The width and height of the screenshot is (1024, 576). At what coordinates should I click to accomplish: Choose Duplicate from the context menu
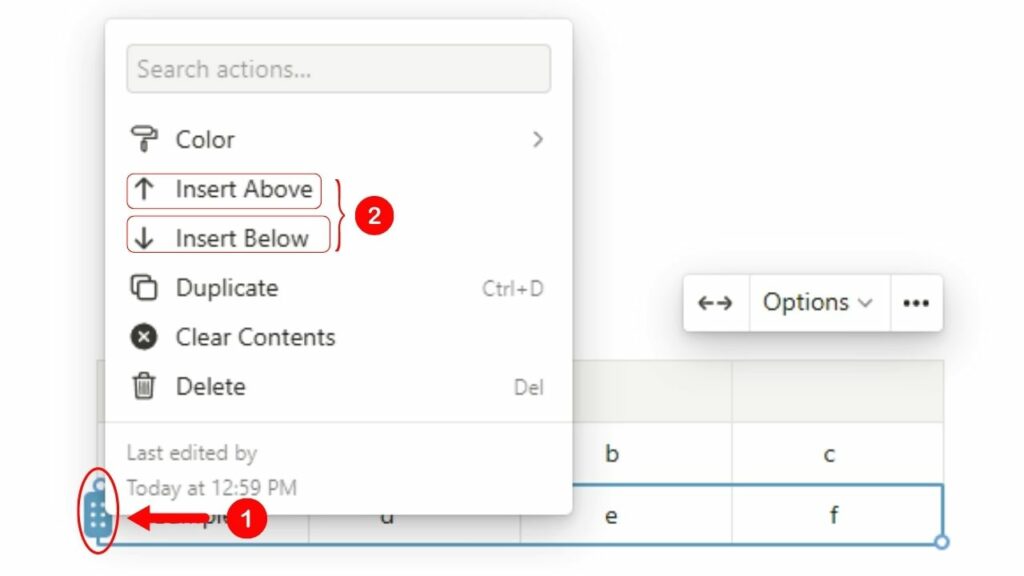tap(227, 288)
